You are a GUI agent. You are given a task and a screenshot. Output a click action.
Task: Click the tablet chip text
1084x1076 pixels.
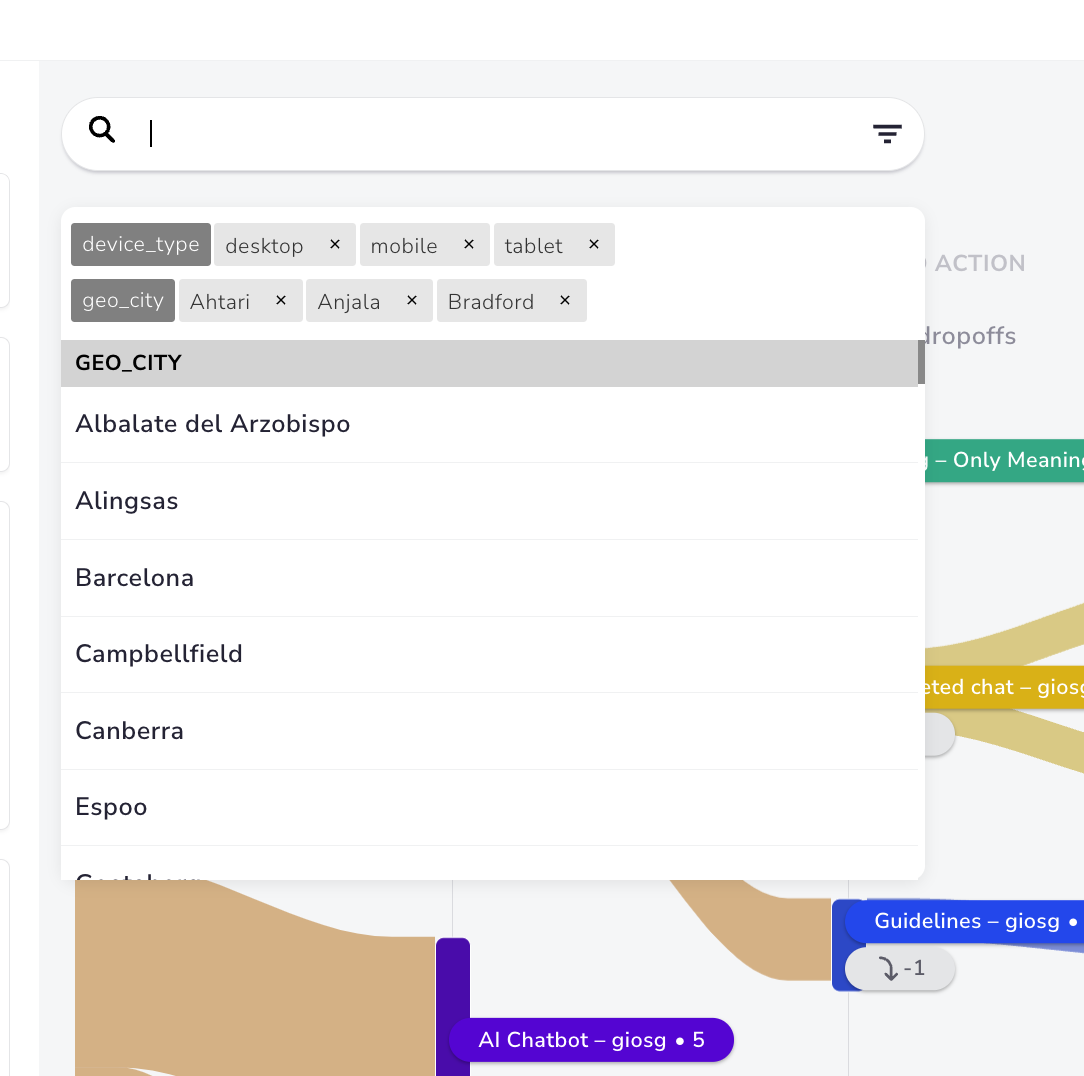pos(534,245)
